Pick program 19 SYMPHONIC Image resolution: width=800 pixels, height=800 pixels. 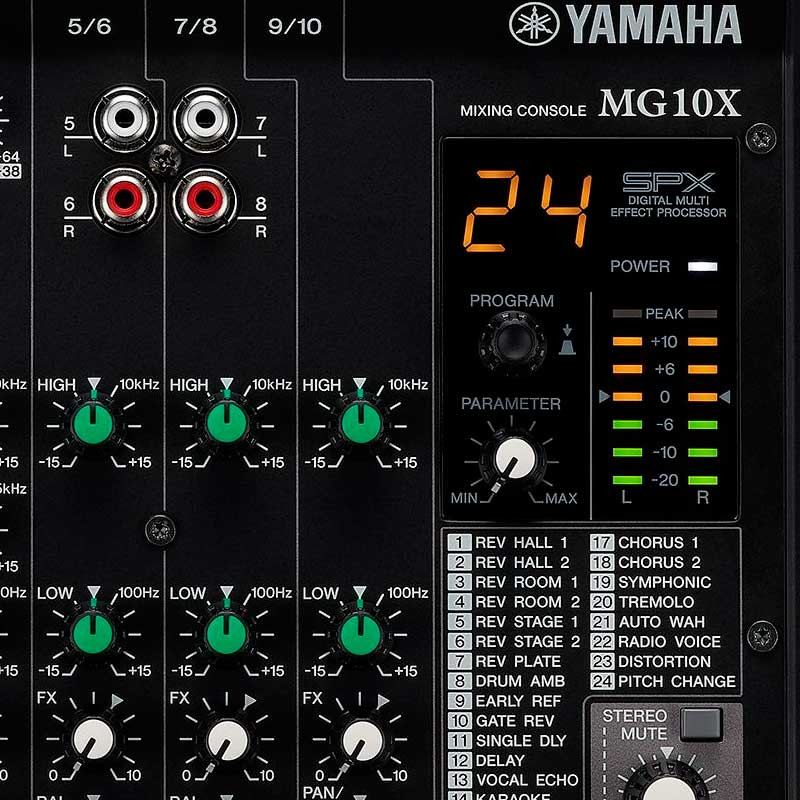[x=651, y=582]
